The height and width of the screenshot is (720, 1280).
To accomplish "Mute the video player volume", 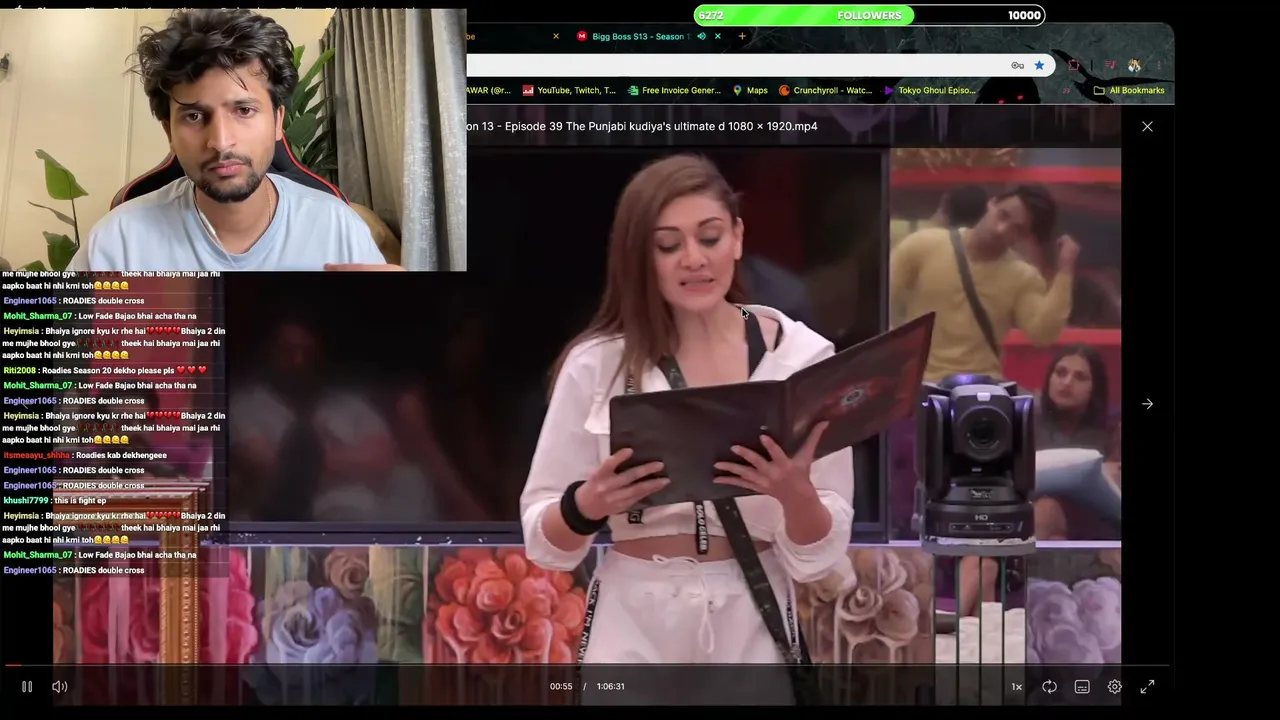I will click(x=60, y=686).
